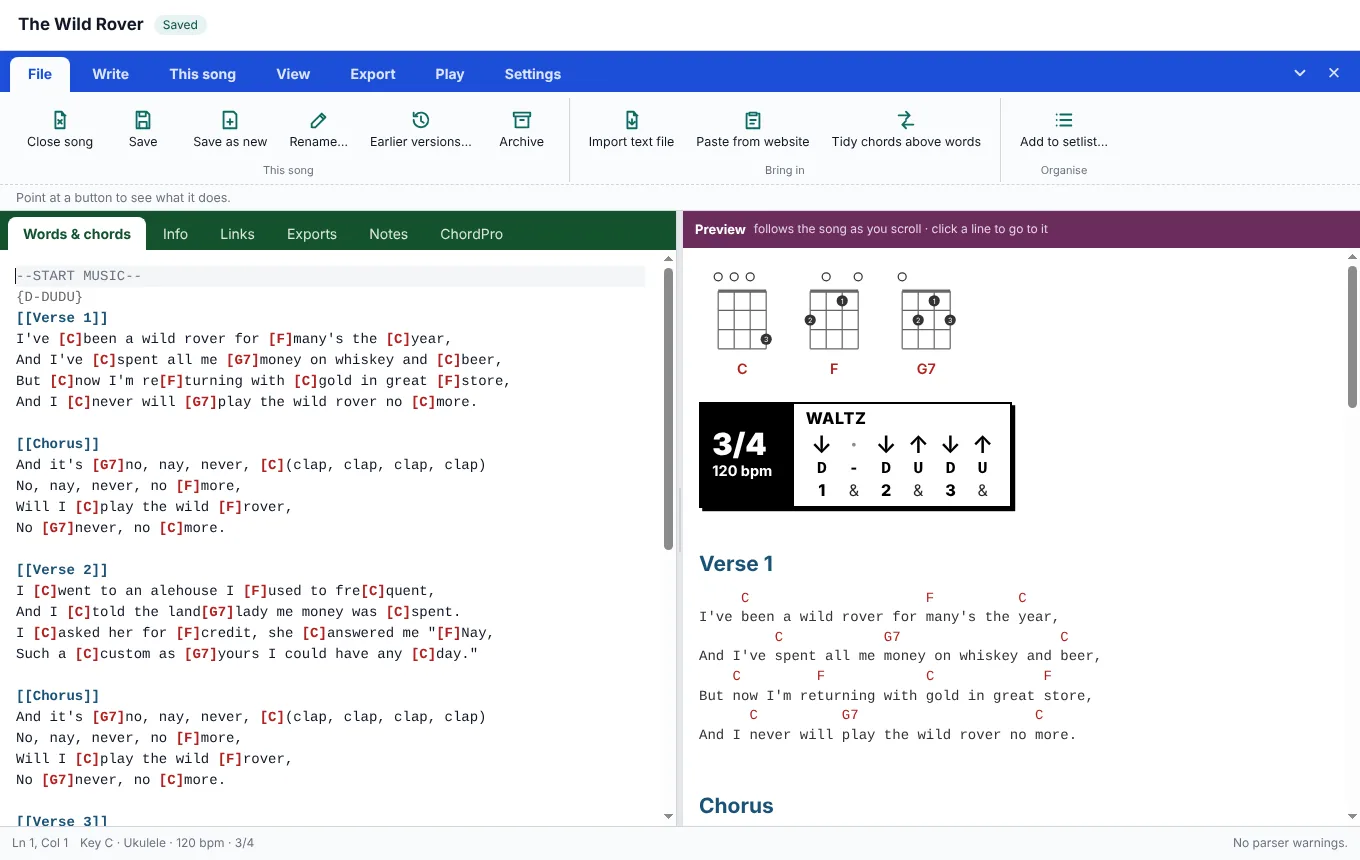Select the Play ribbon tab
The height and width of the screenshot is (860, 1360).
coord(450,74)
